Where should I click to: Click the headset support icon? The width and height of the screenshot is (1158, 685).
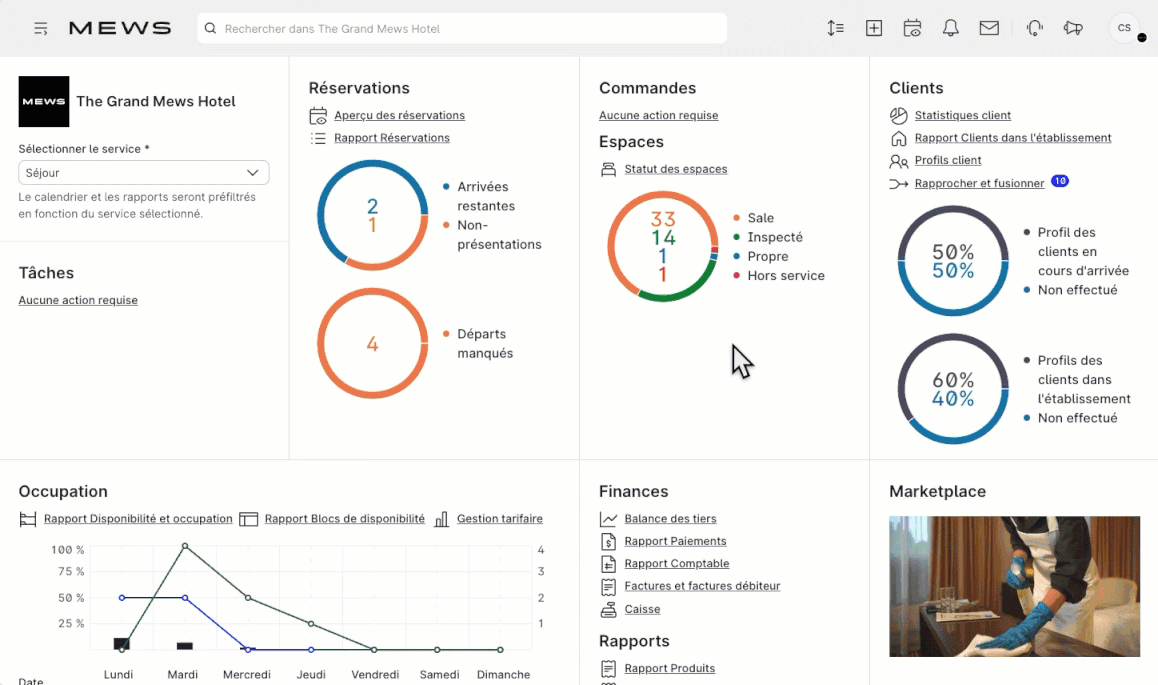(1035, 28)
